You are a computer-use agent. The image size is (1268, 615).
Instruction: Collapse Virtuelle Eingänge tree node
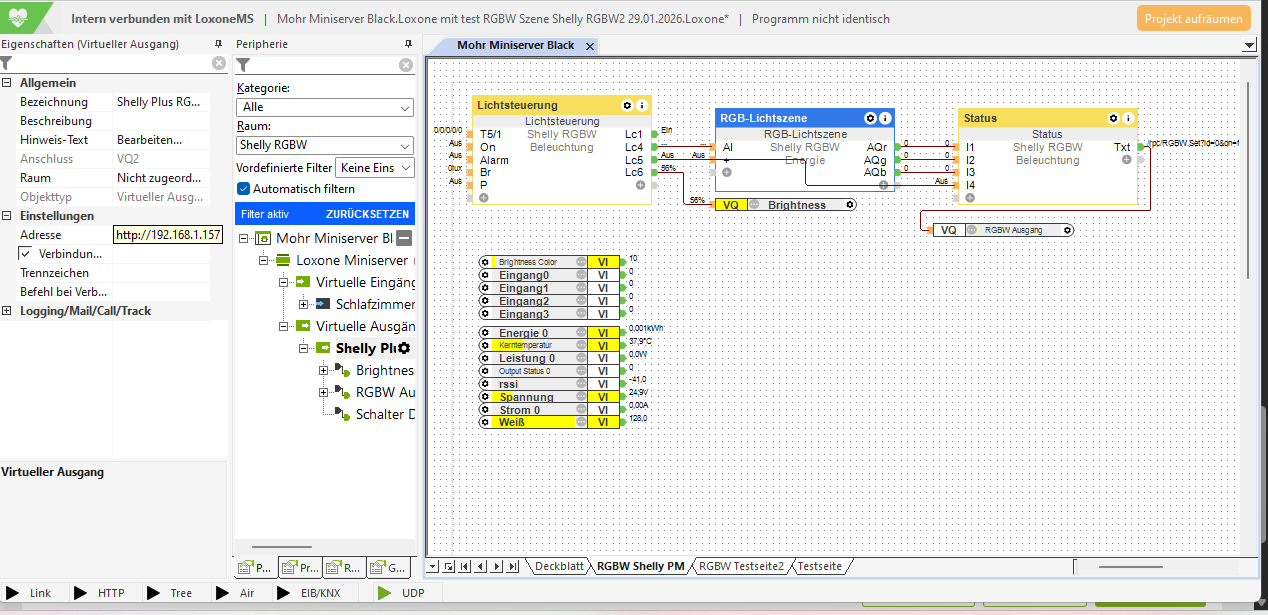pos(284,282)
